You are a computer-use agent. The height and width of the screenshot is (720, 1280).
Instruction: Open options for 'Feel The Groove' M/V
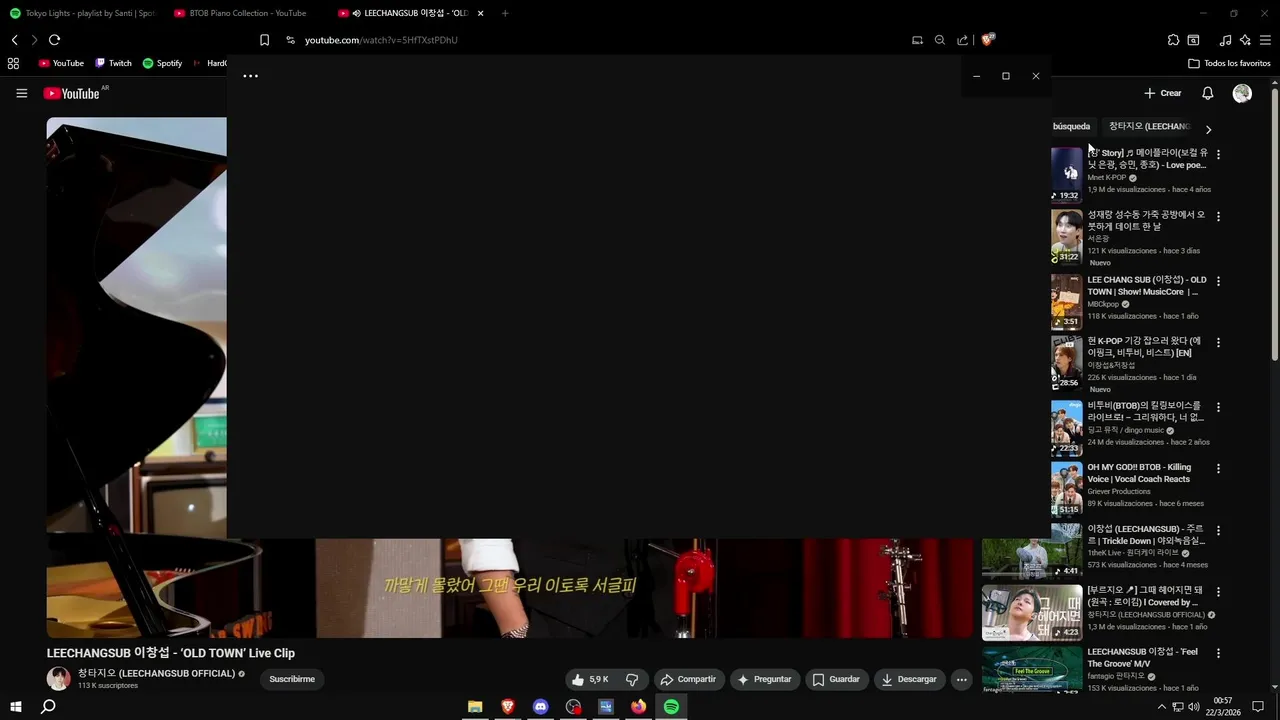tap(1218, 653)
